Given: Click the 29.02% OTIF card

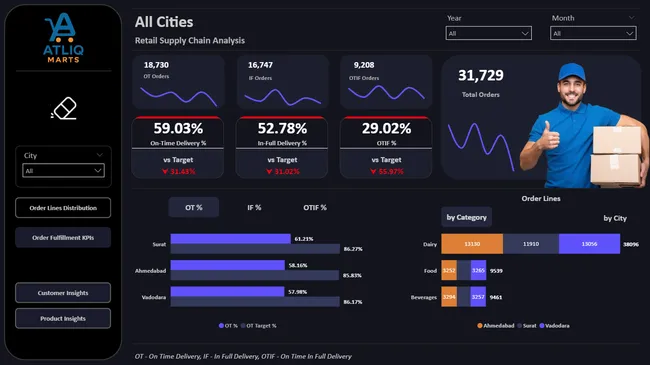Looking at the screenshot, I should coord(386,147).
